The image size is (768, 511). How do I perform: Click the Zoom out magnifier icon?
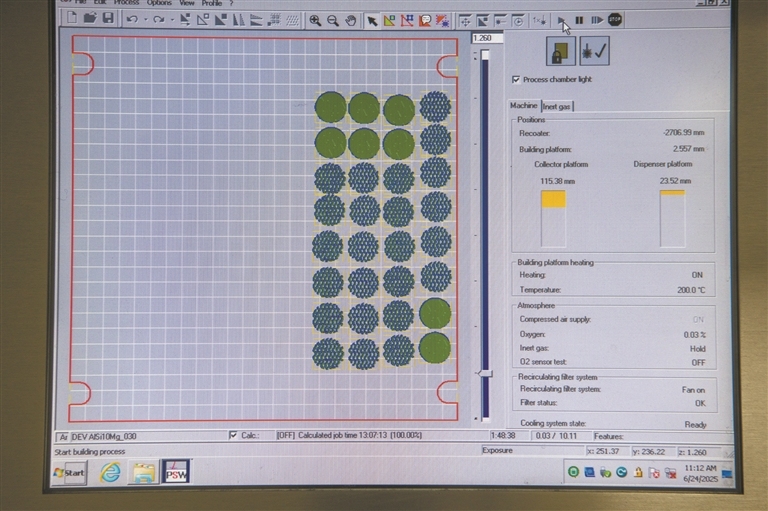(332, 20)
